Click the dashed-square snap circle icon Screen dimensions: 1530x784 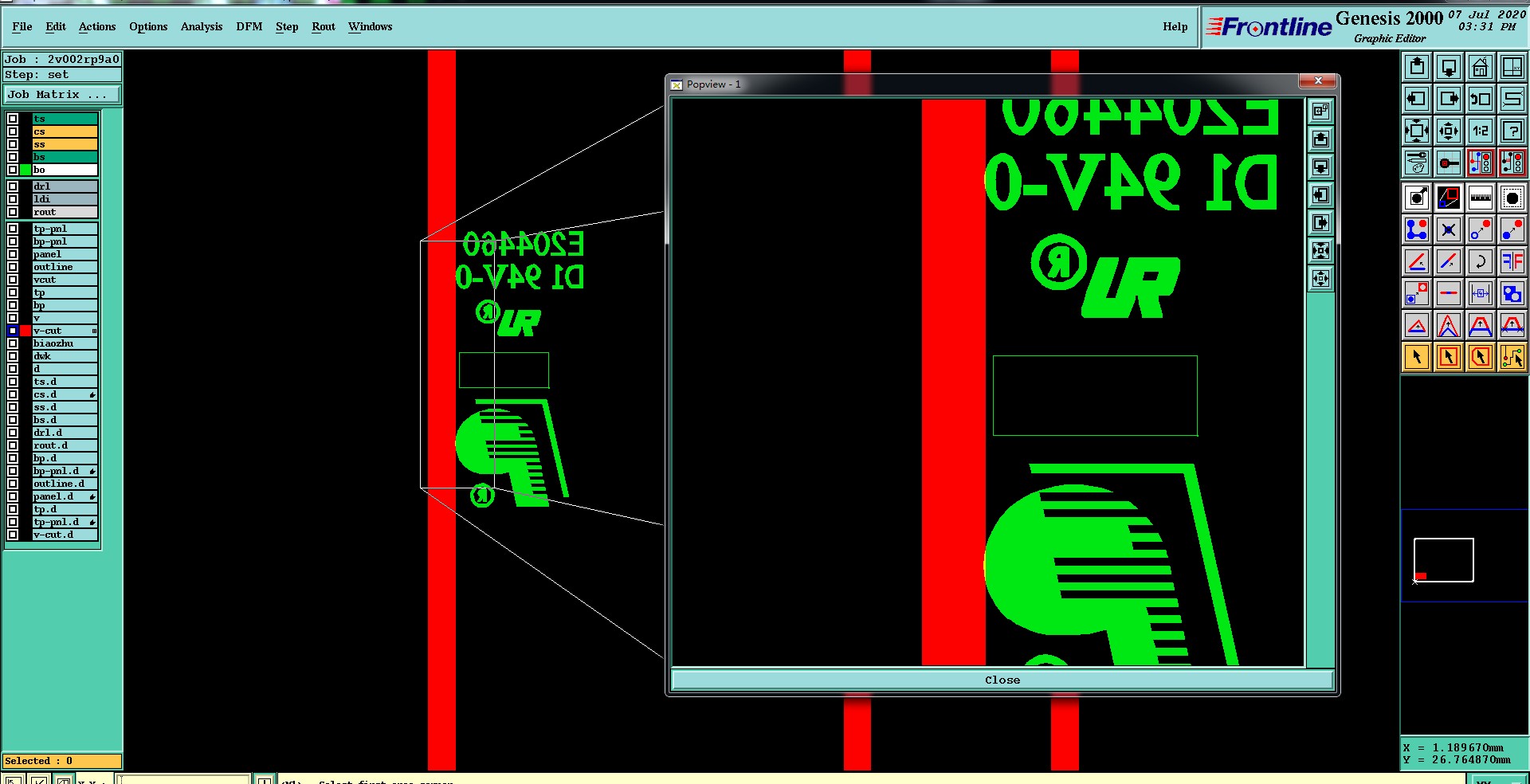click(1512, 197)
